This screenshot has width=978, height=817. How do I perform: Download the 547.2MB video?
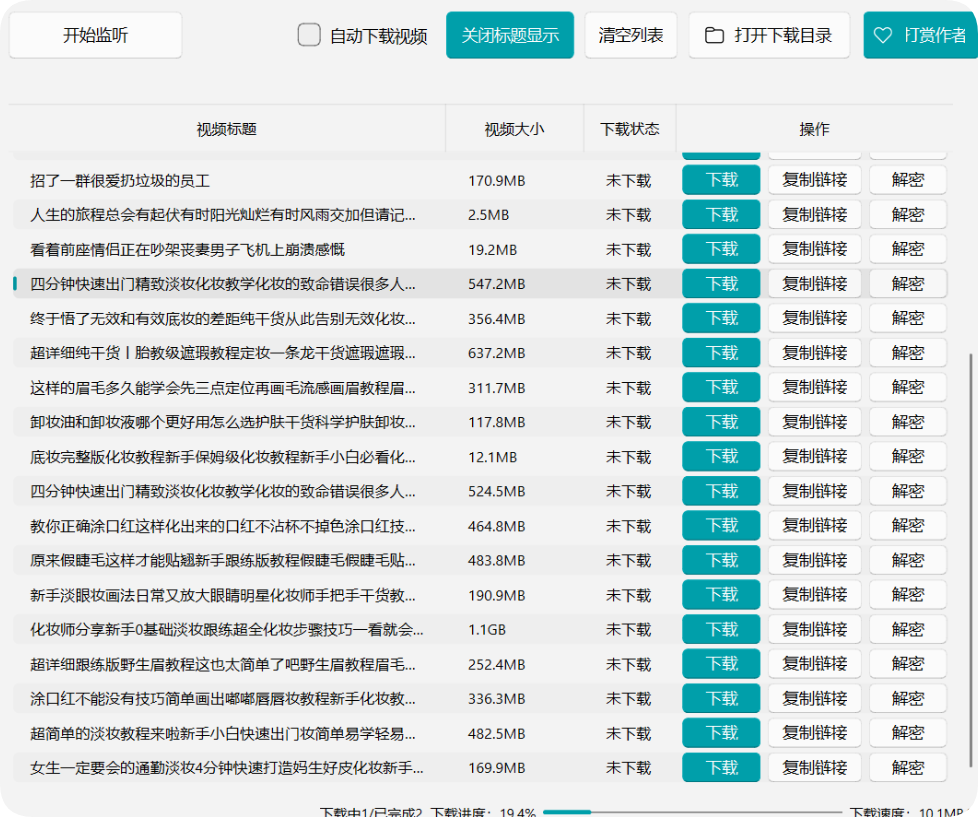coord(721,284)
